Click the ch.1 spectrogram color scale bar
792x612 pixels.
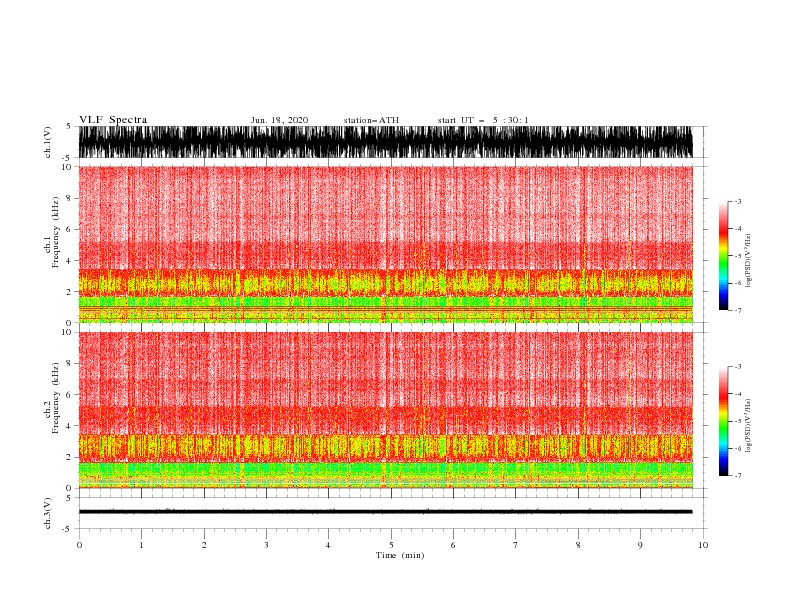(x=723, y=256)
